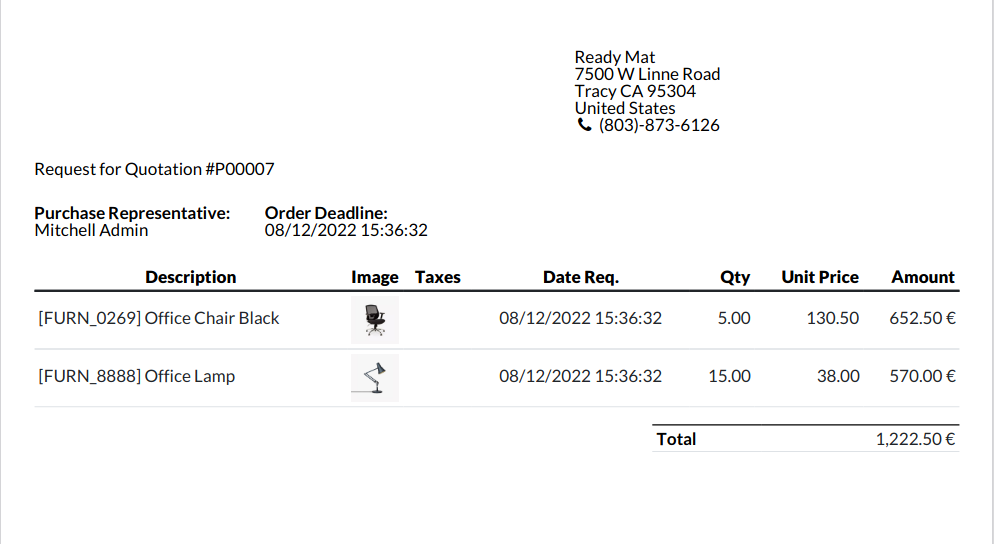The height and width of the screenshot is (544, 994).
Task: Click the 652.50 € amount cell
Action: (922, 318)
